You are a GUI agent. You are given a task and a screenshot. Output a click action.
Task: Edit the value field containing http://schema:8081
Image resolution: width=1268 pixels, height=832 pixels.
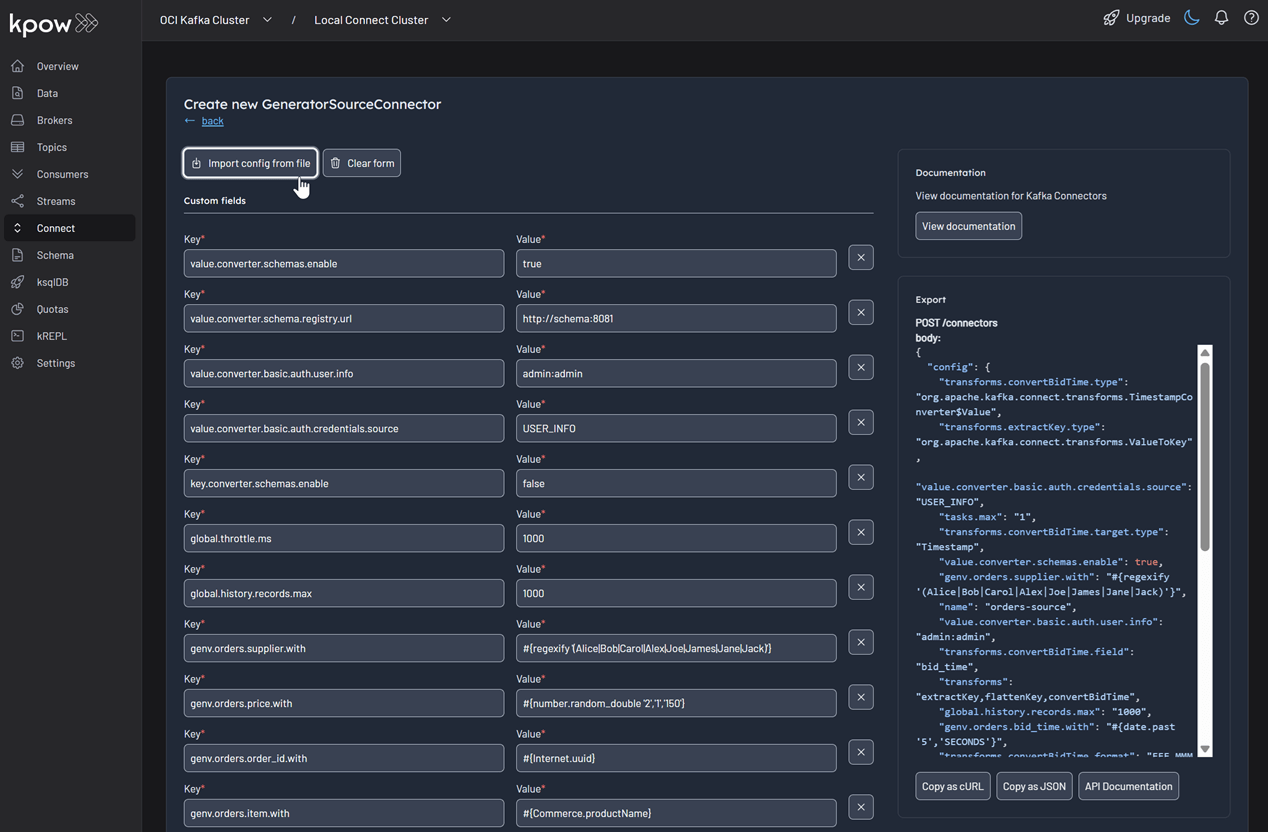[676, 318]
